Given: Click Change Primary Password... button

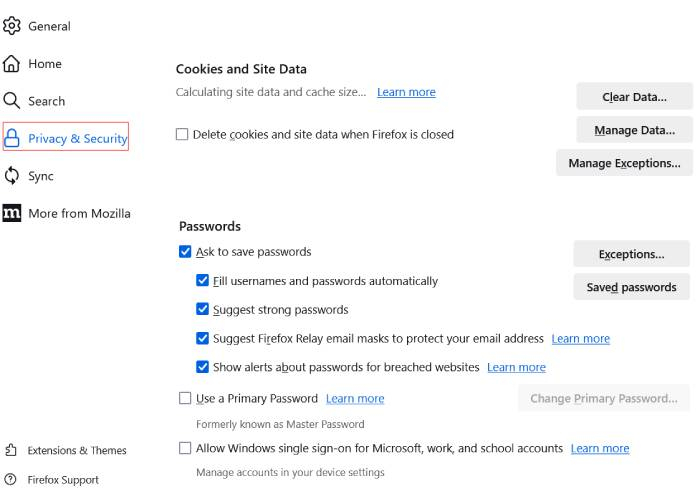Looking at the screenshot, I should (x=604, y=398).
